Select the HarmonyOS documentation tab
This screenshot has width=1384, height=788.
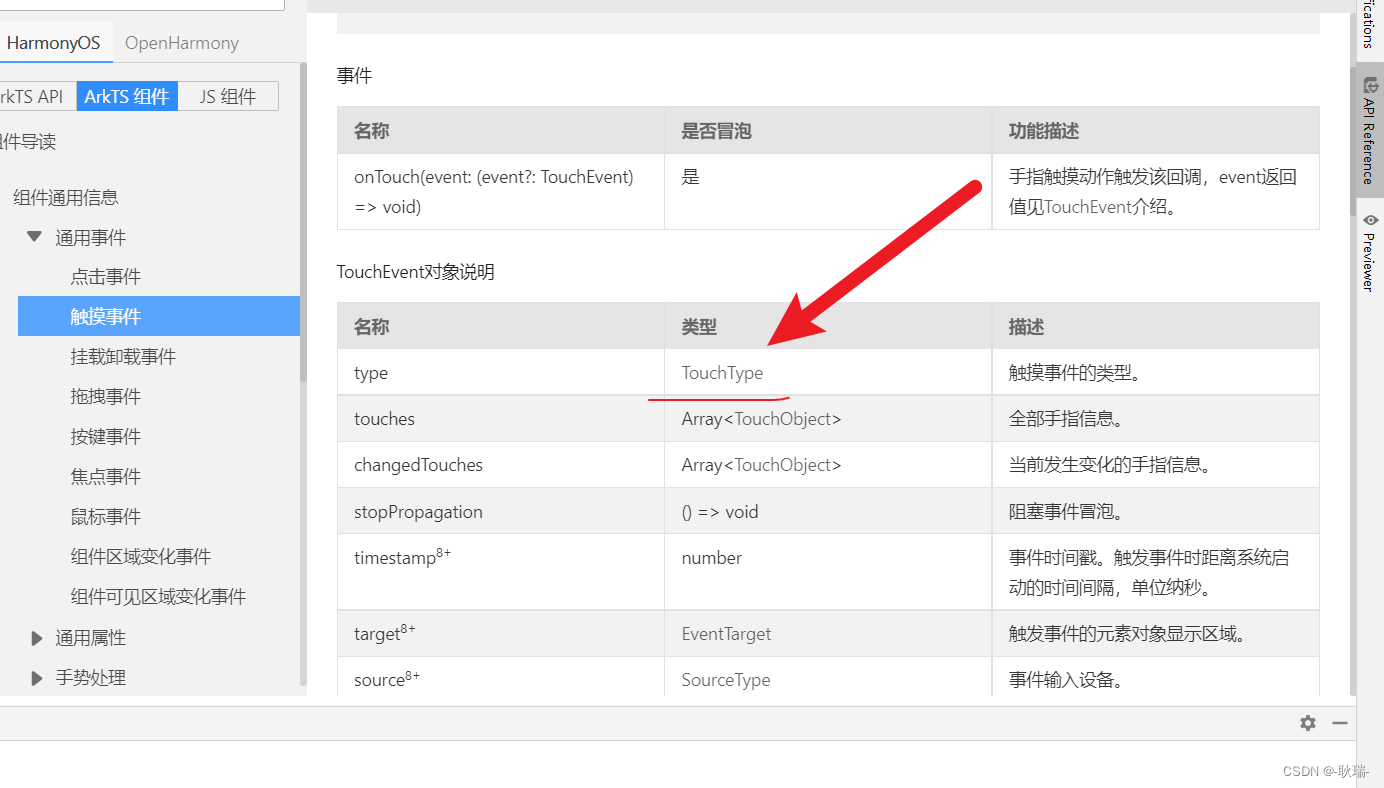tap(53, 43)
